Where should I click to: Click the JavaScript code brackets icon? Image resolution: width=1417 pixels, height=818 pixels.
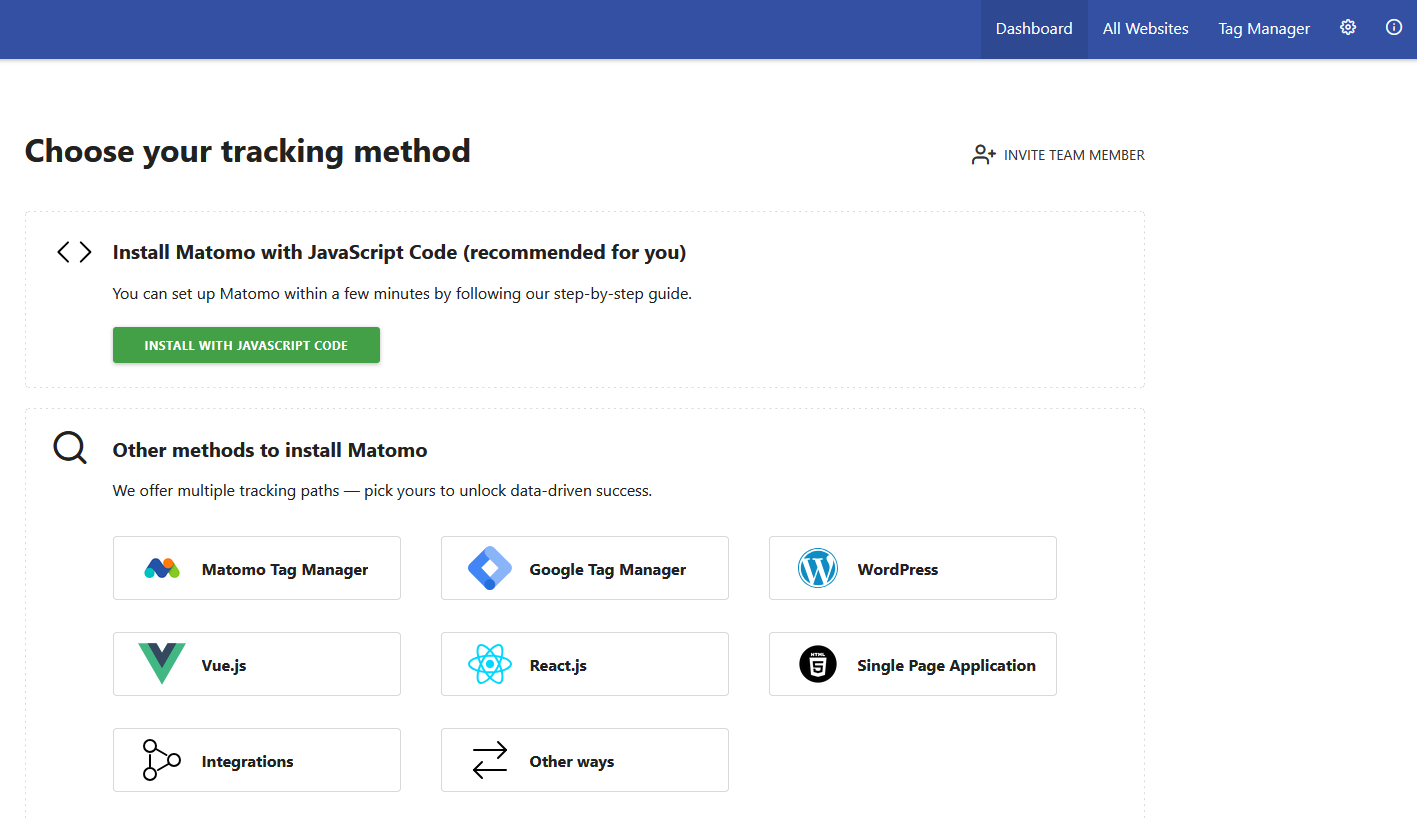[x=74, y=252]
